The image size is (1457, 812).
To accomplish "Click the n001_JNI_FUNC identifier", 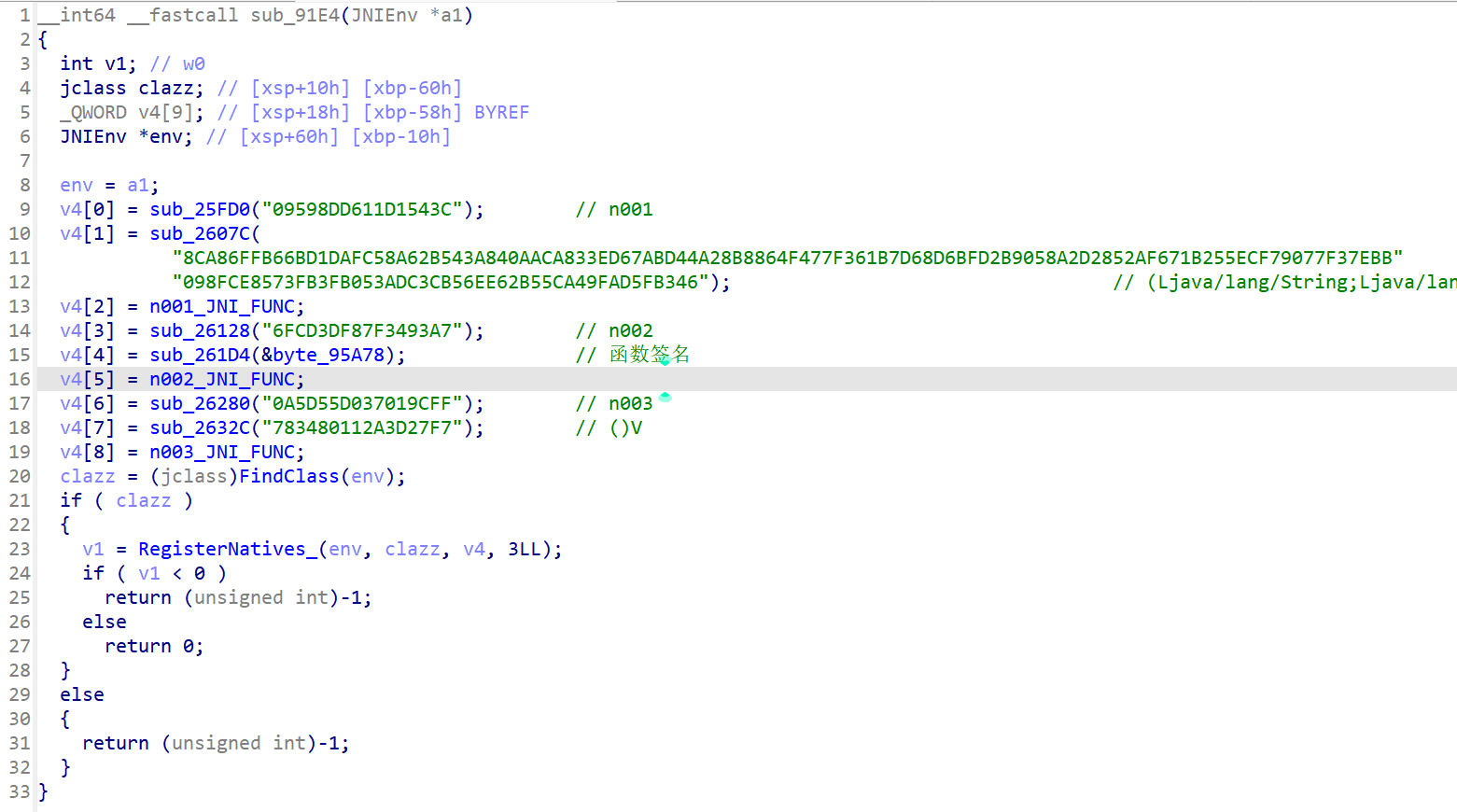I will [x=222, y=306].
